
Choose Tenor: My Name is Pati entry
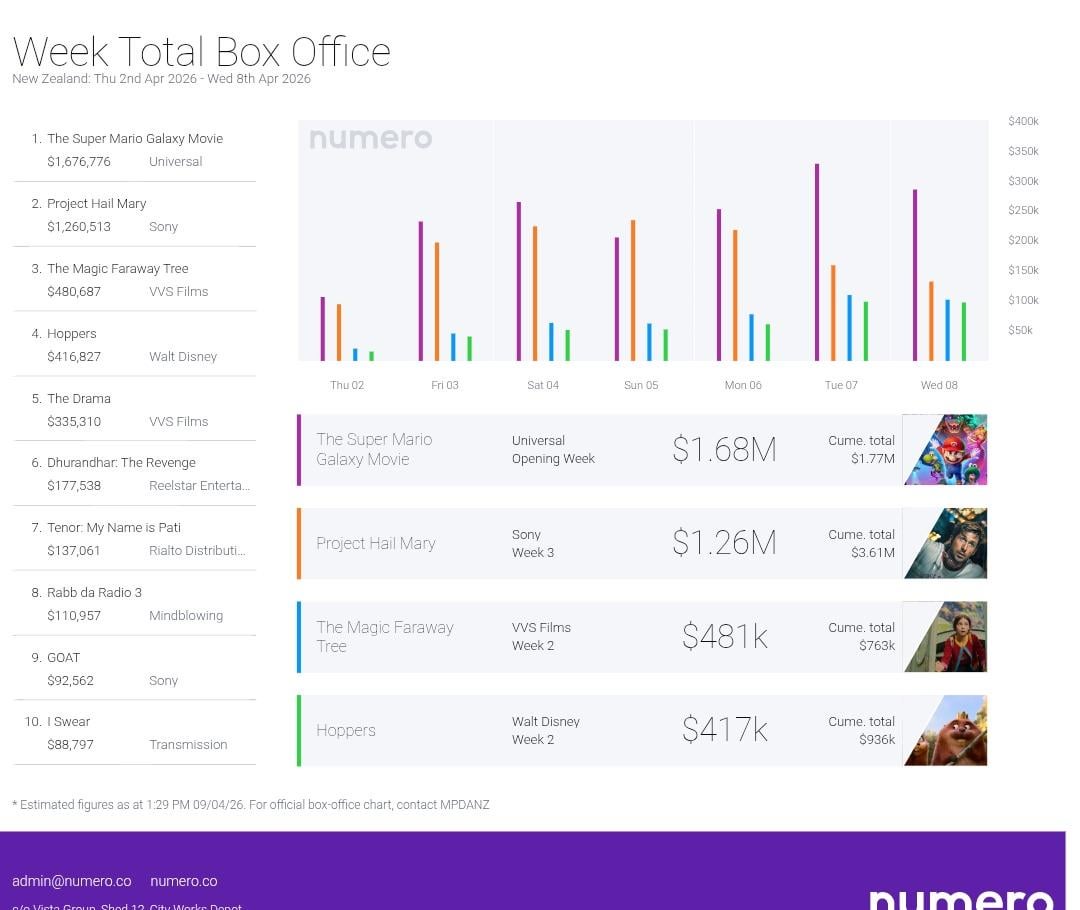[113, 528]
